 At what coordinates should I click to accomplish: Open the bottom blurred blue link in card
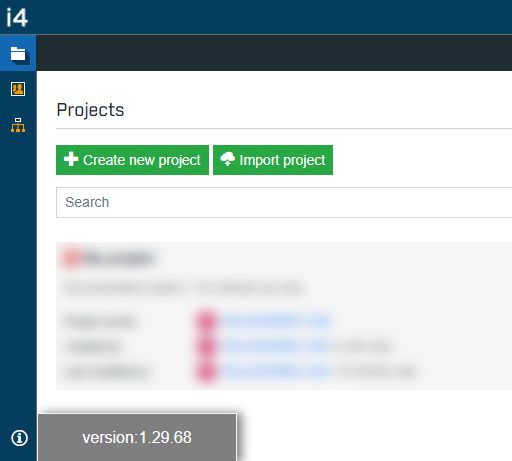[275, 371]
